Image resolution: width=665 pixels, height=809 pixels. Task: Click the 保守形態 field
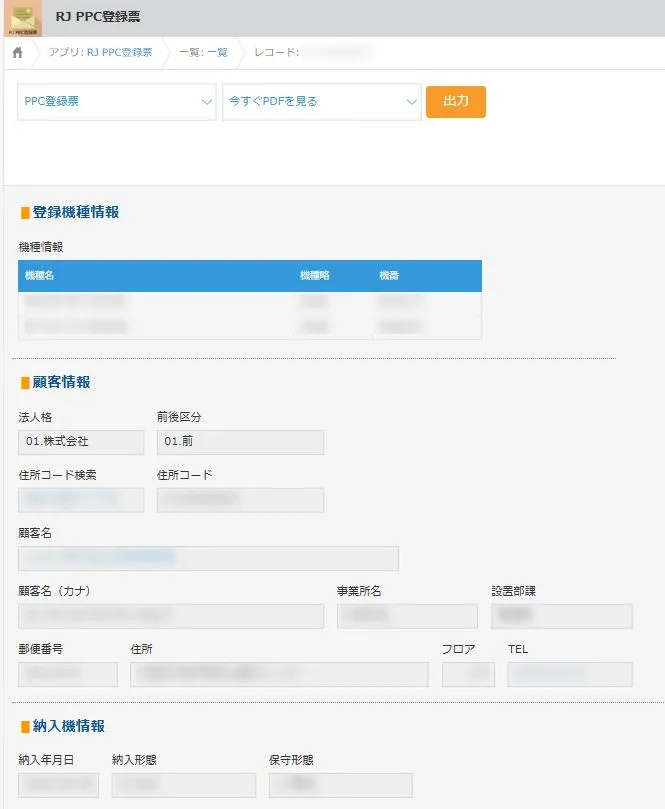340,785
